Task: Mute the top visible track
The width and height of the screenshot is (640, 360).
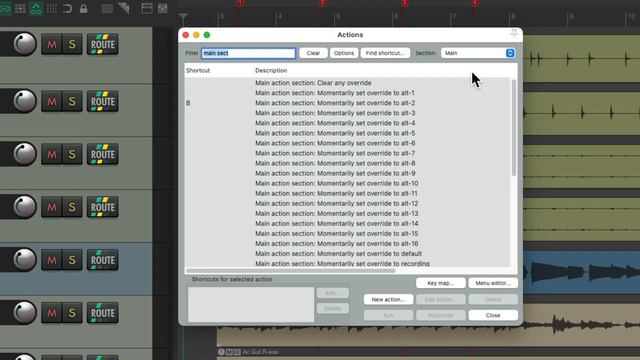Action: pyautogui.click(x=51, y=44)
